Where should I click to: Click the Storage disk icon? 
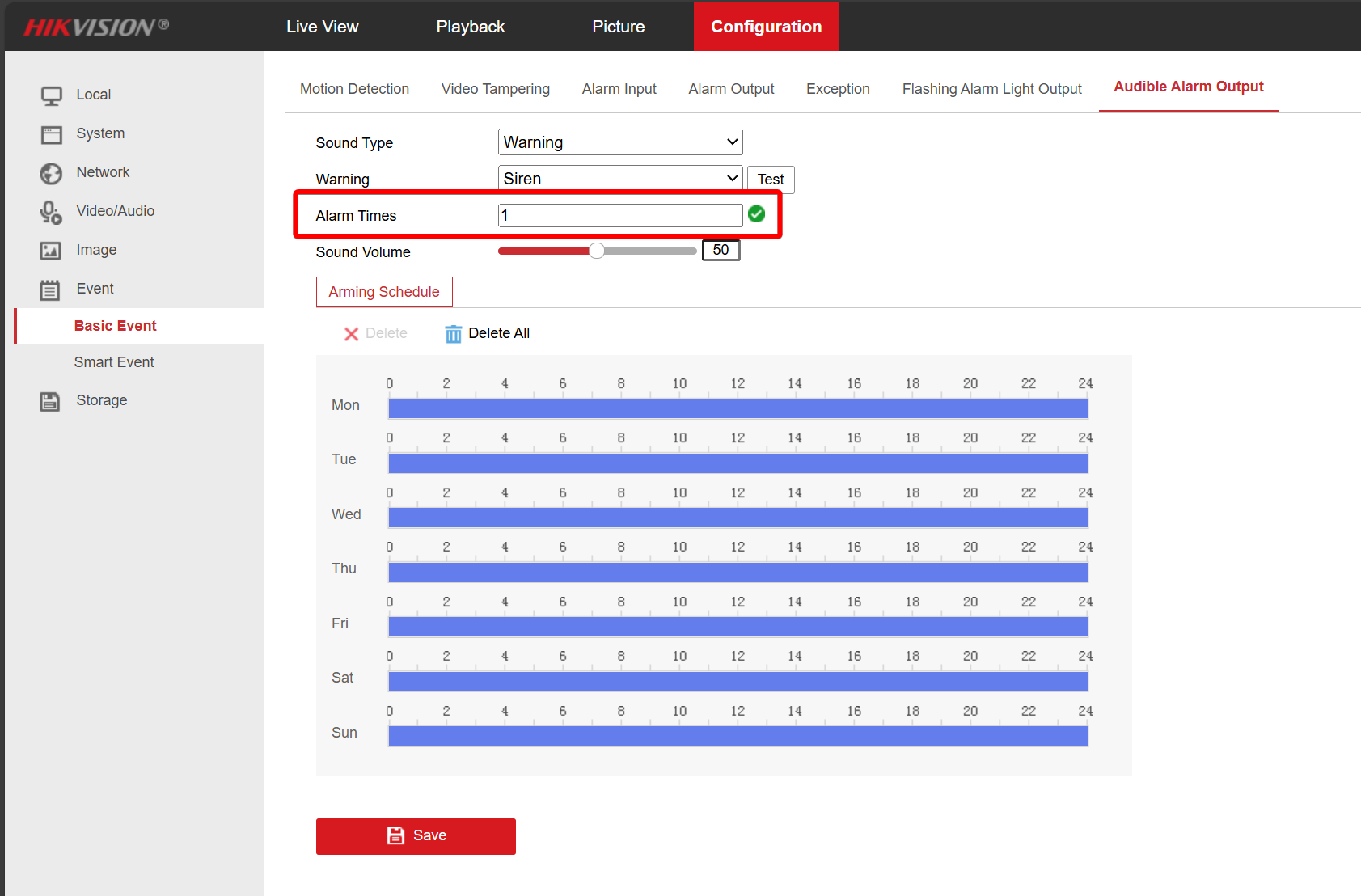pyautogui.click(x=51, y=401)
